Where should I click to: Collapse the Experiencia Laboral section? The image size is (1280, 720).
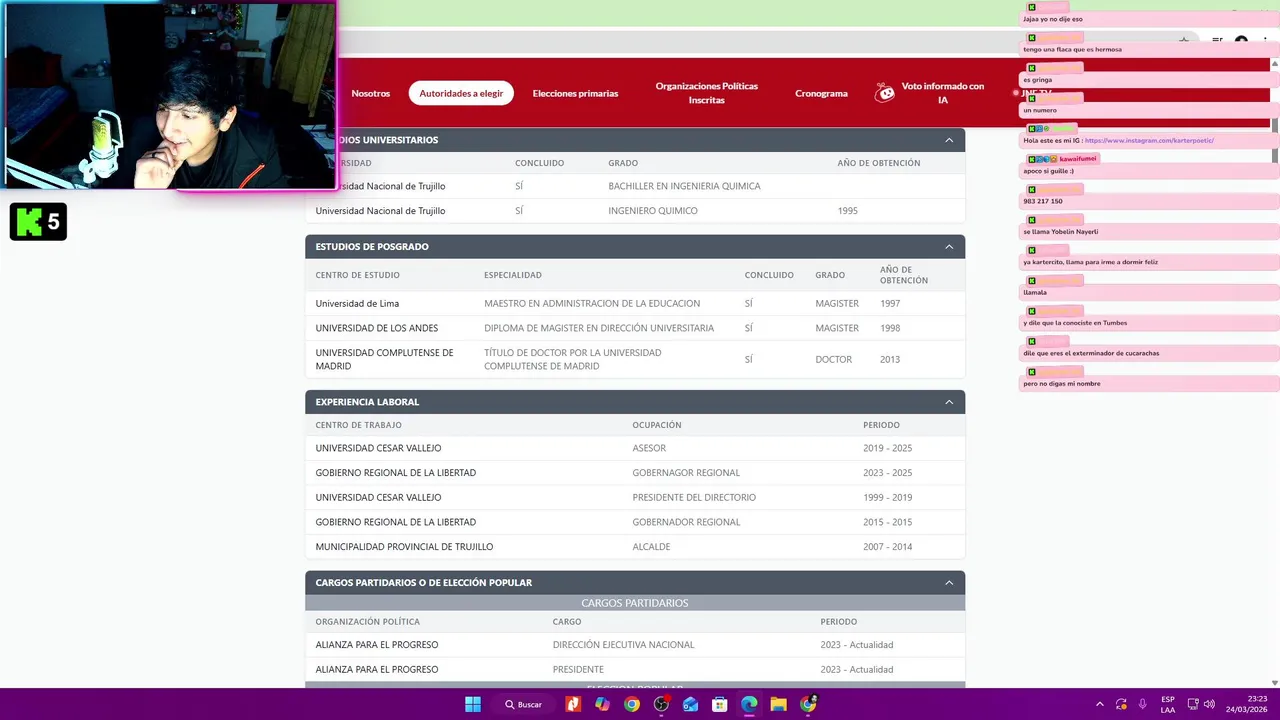949,402
